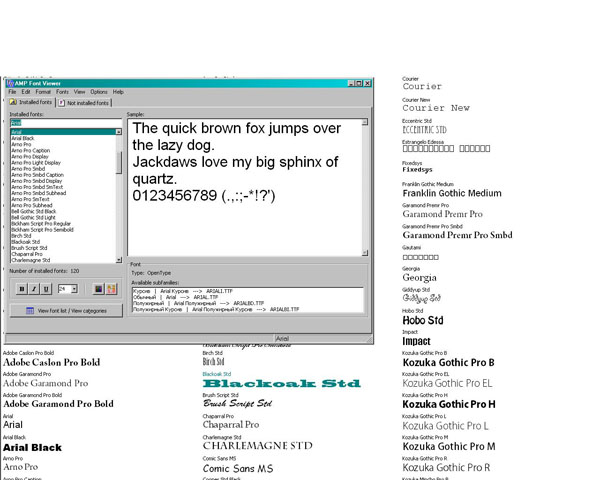Select Birch Std in the font list
The height and width of the screenshot is (480, 600).
click(63, 236)
